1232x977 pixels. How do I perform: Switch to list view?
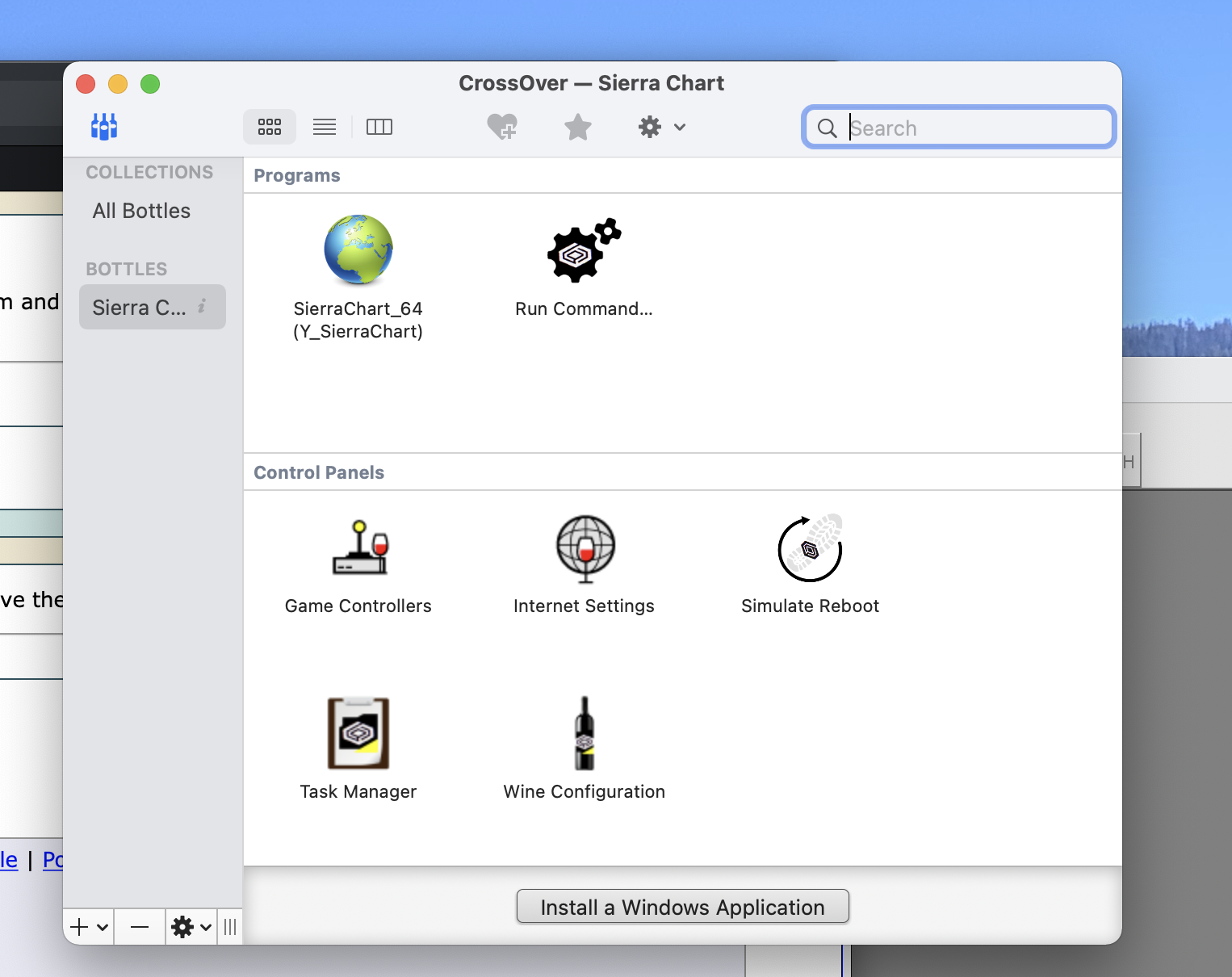[x=325, y=127]
